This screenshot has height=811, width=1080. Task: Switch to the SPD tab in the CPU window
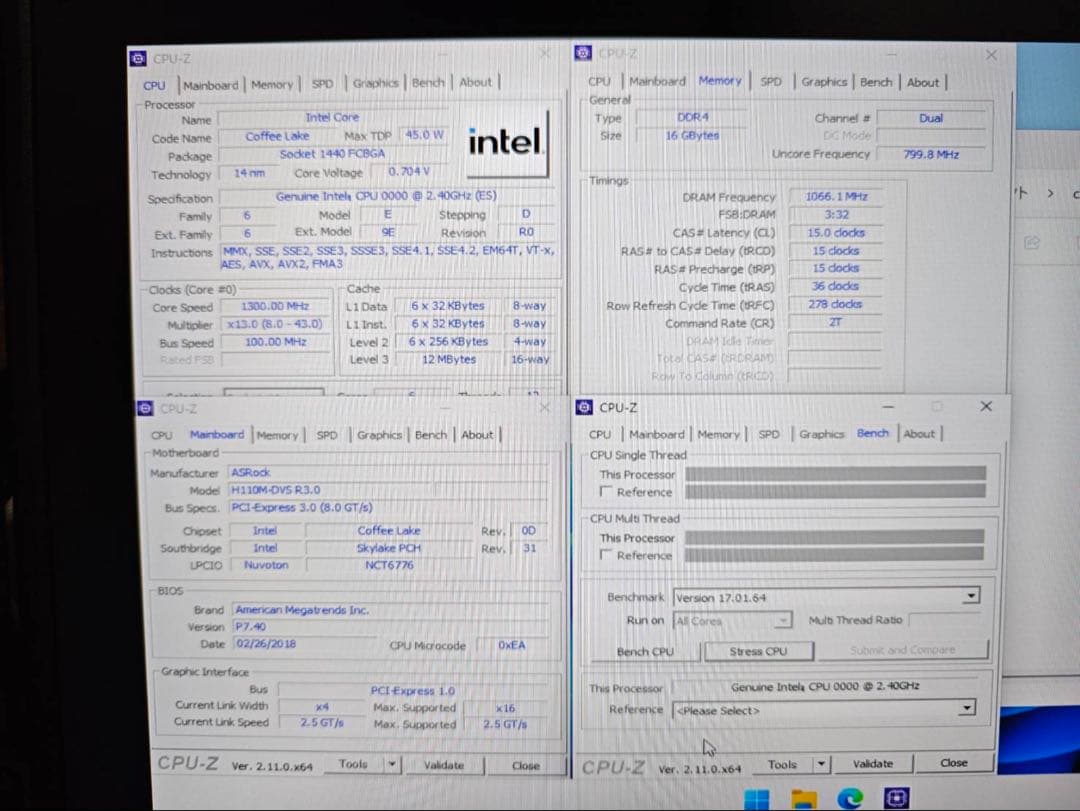322,84
